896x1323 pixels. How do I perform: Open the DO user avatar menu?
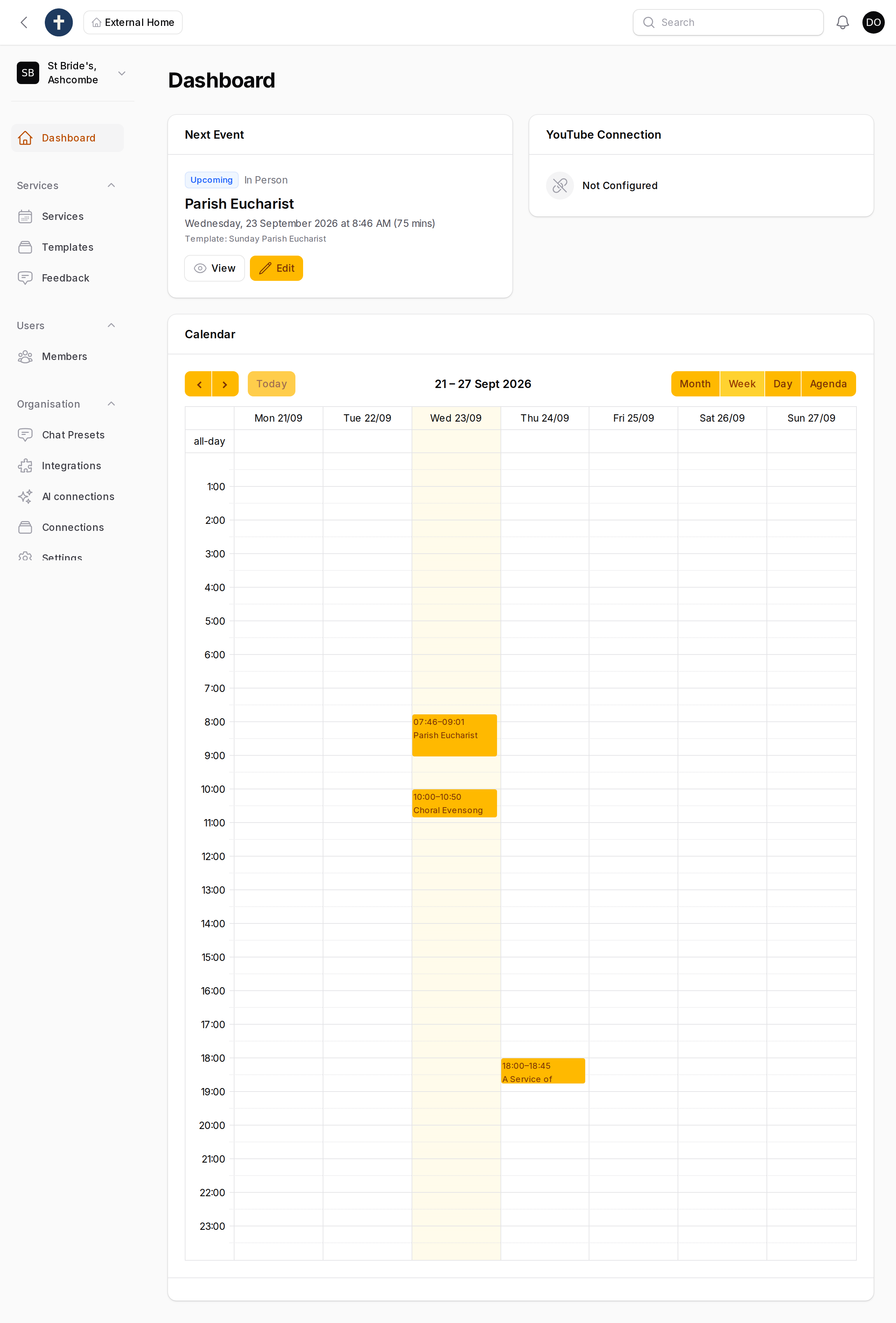pos(873,22)
